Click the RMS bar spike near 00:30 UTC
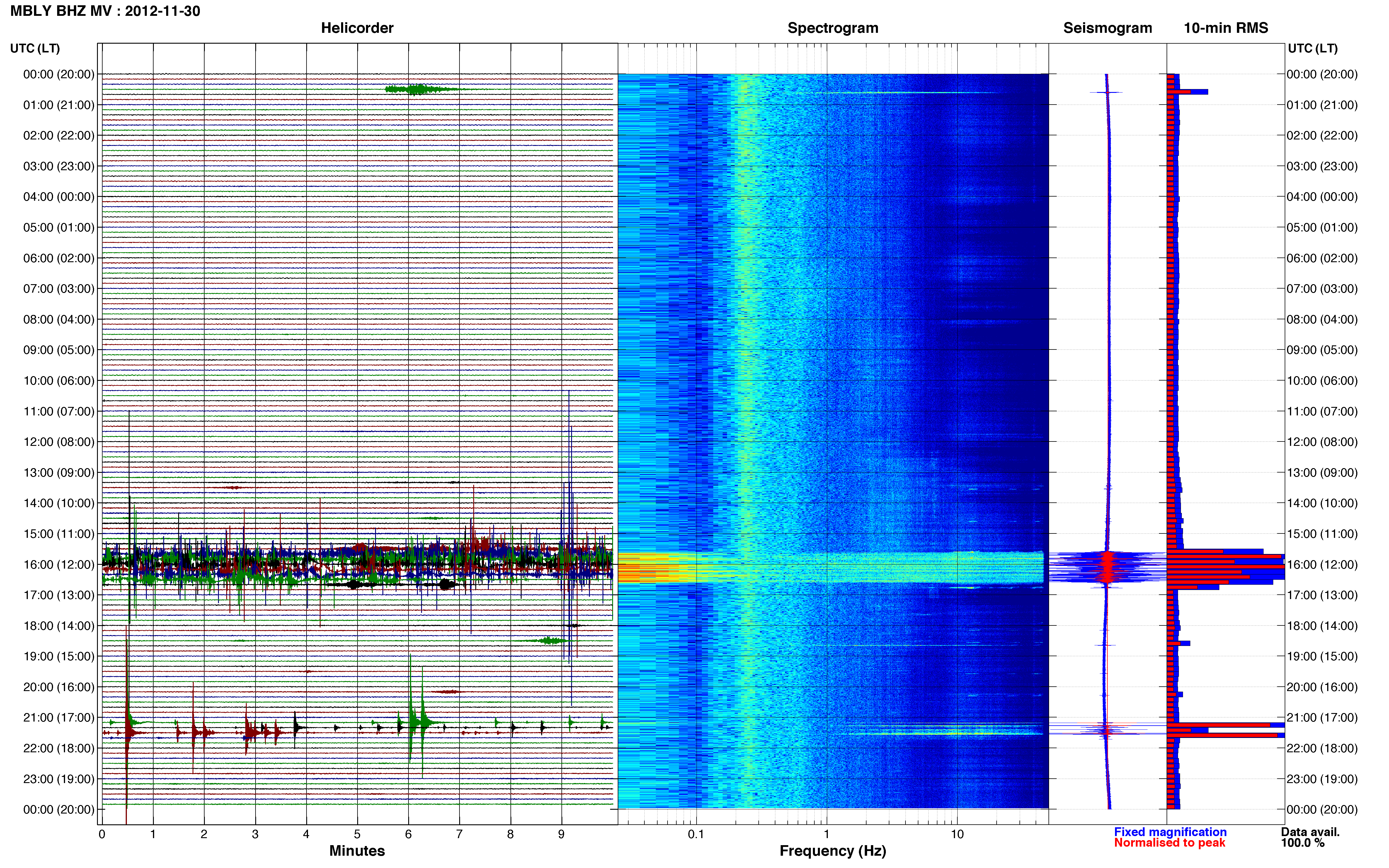1389x868 pixels. [x=1187, y=92]
